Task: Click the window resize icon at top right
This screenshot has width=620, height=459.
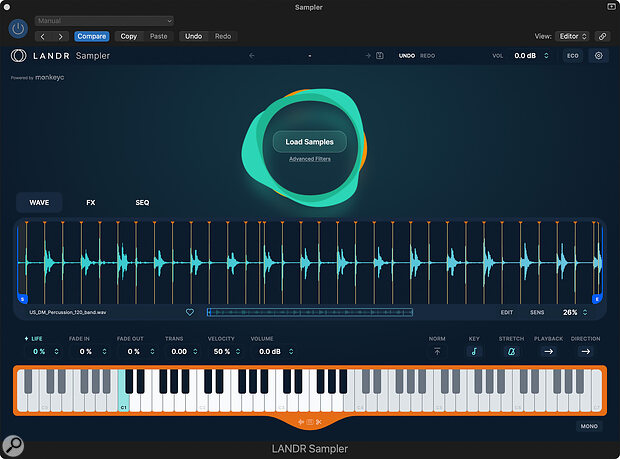Action: (x=611, y=7)
